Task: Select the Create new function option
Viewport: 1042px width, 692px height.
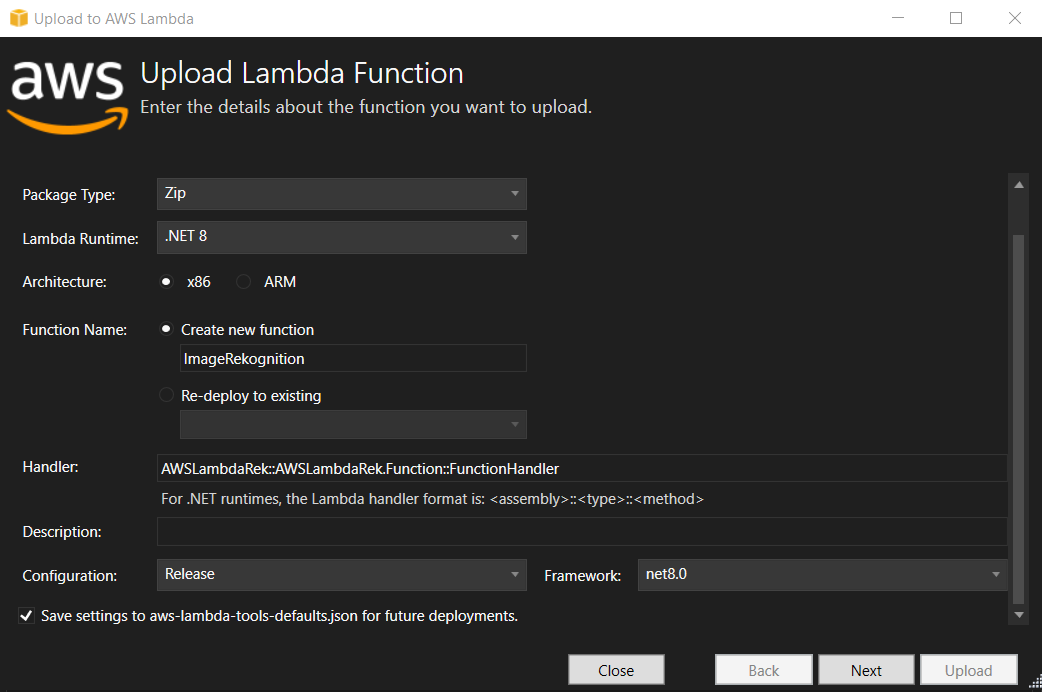Action: click(x=165, y=329)
